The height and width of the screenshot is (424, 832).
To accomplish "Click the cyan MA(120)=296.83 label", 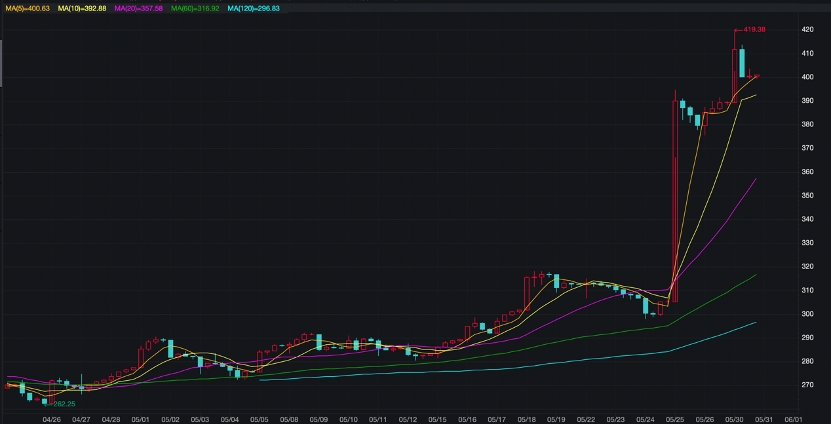I will 253,8.
